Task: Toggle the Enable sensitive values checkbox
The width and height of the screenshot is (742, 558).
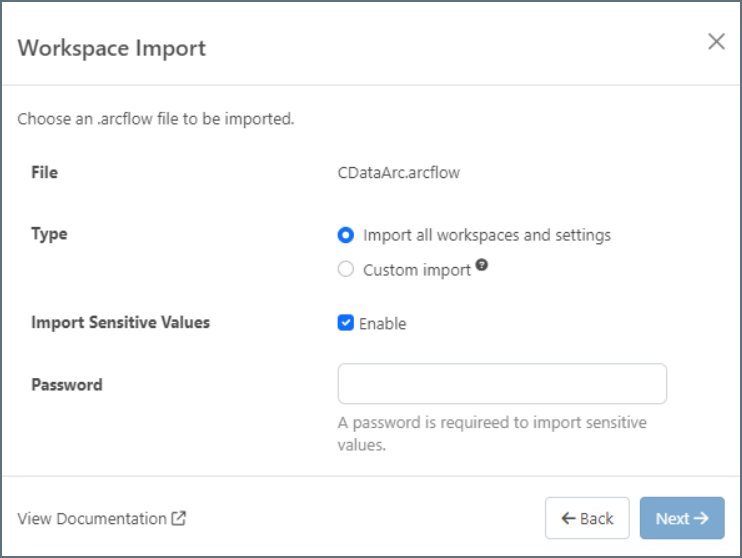Action: coord(346,323)
